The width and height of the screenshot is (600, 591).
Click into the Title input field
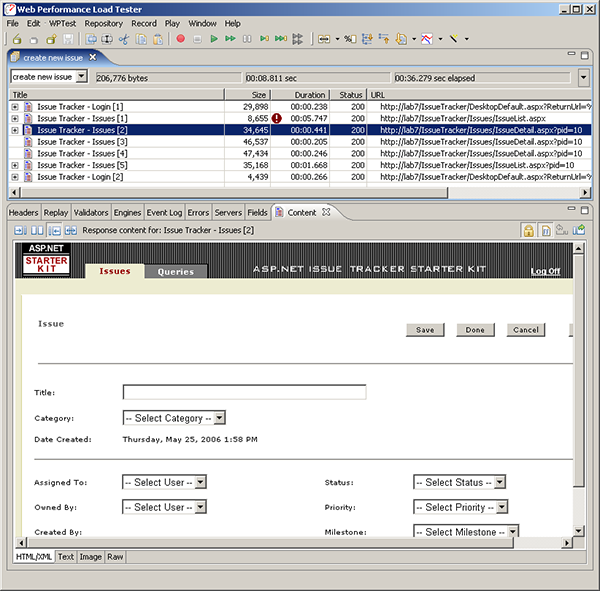(245, 392)
